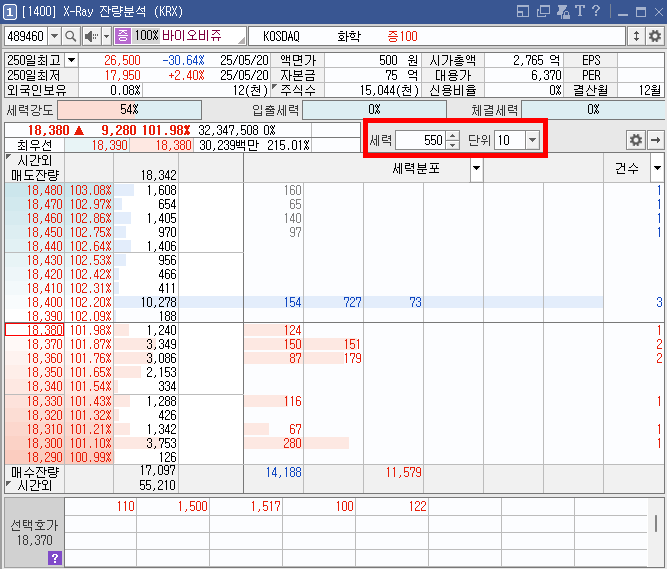Click the 727 세력분포 value

coord(352,302)
